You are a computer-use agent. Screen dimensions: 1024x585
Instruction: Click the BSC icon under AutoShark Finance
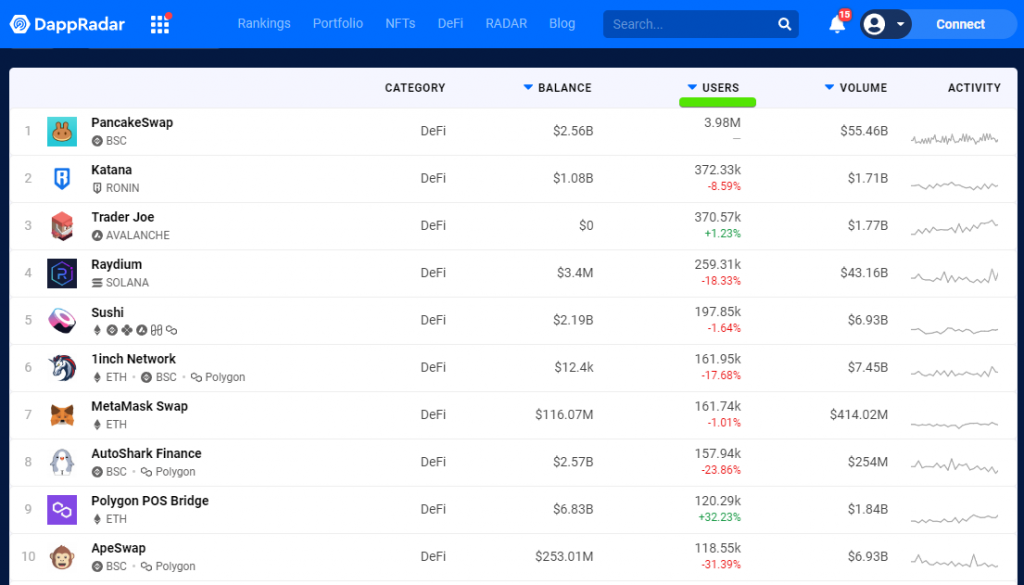(97, 472)
